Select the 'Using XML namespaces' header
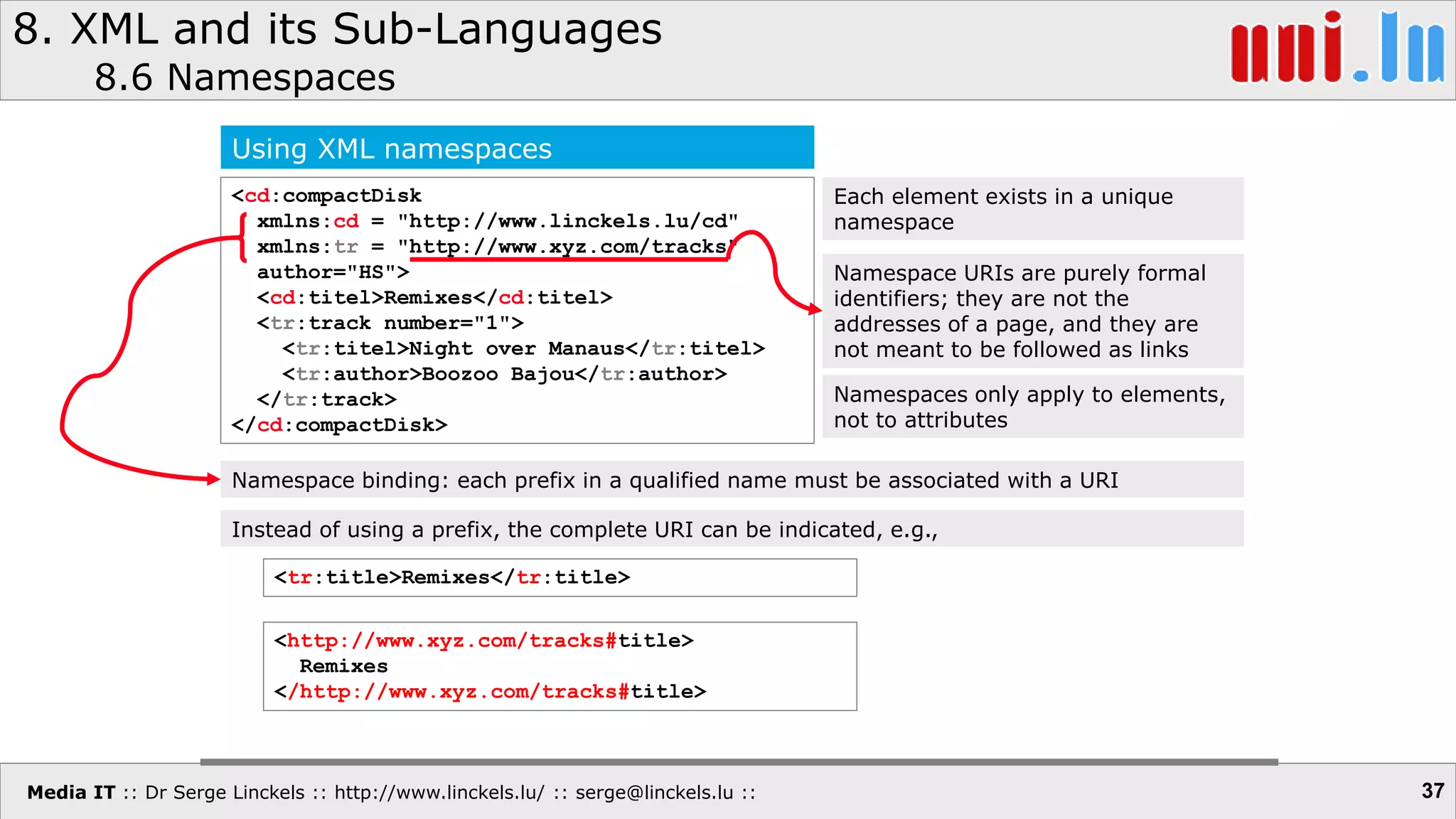The width and height of the screenshot is (1456, 819). 517,148
